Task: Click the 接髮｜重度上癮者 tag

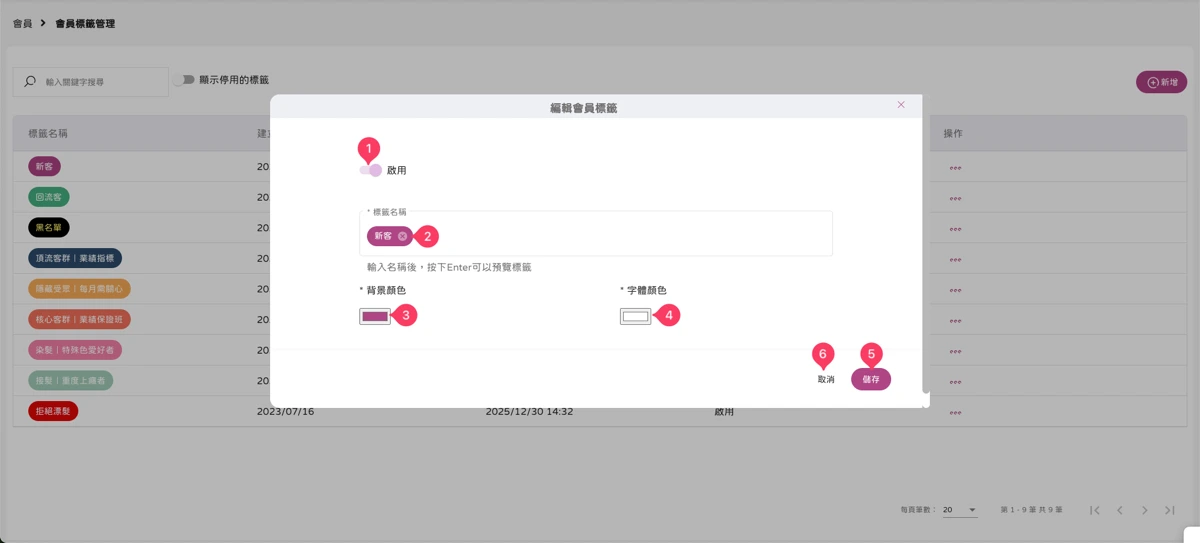Action: tap(71, 381)
